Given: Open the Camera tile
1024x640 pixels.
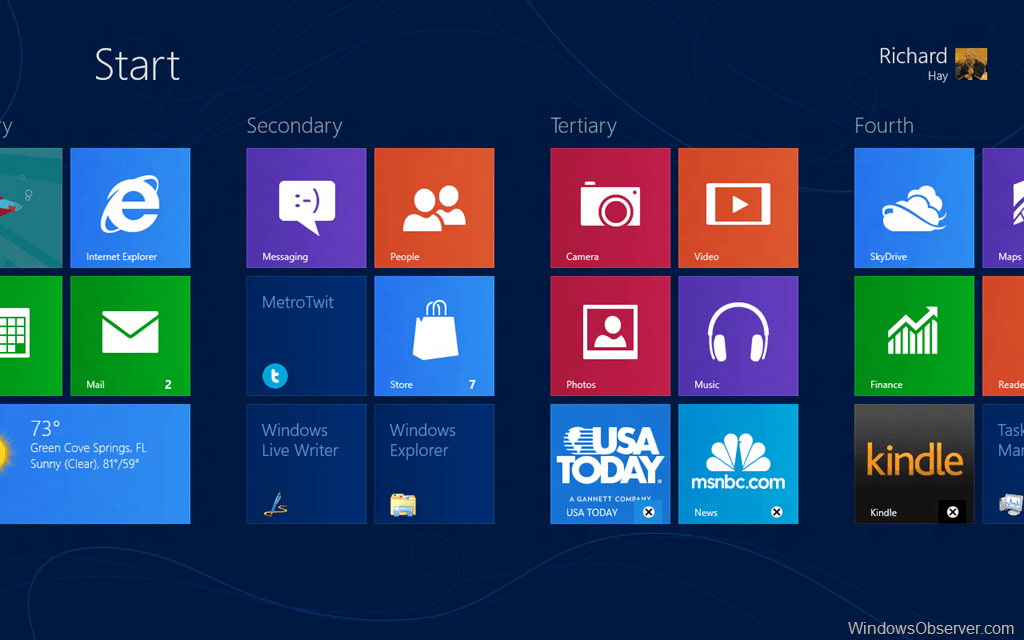Looking at the screenshot, I should 610,208.
